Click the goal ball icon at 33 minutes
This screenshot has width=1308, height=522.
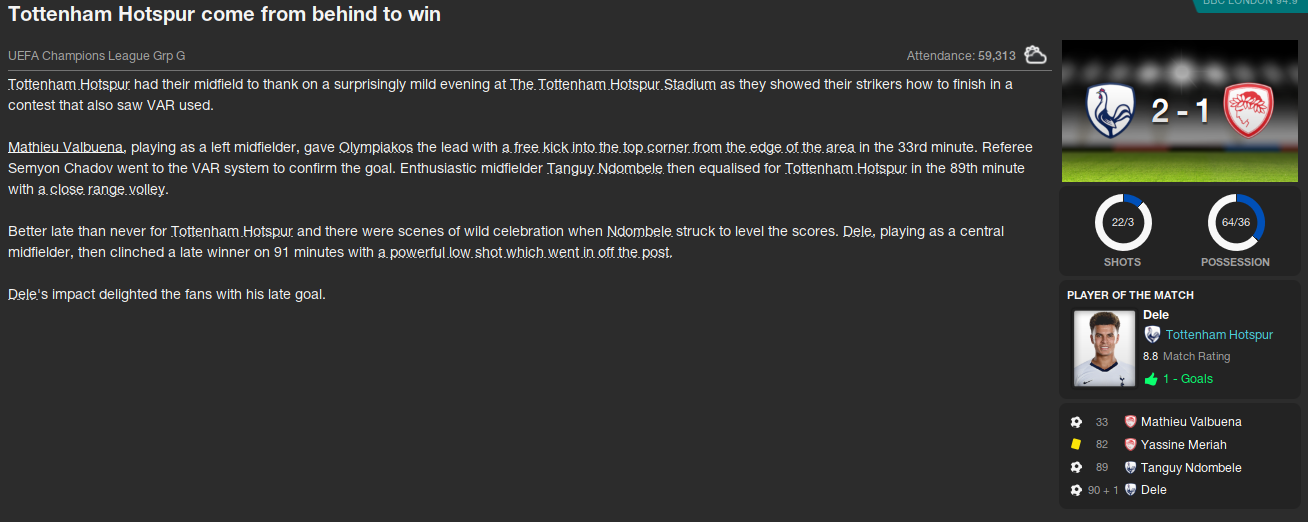1076,422
